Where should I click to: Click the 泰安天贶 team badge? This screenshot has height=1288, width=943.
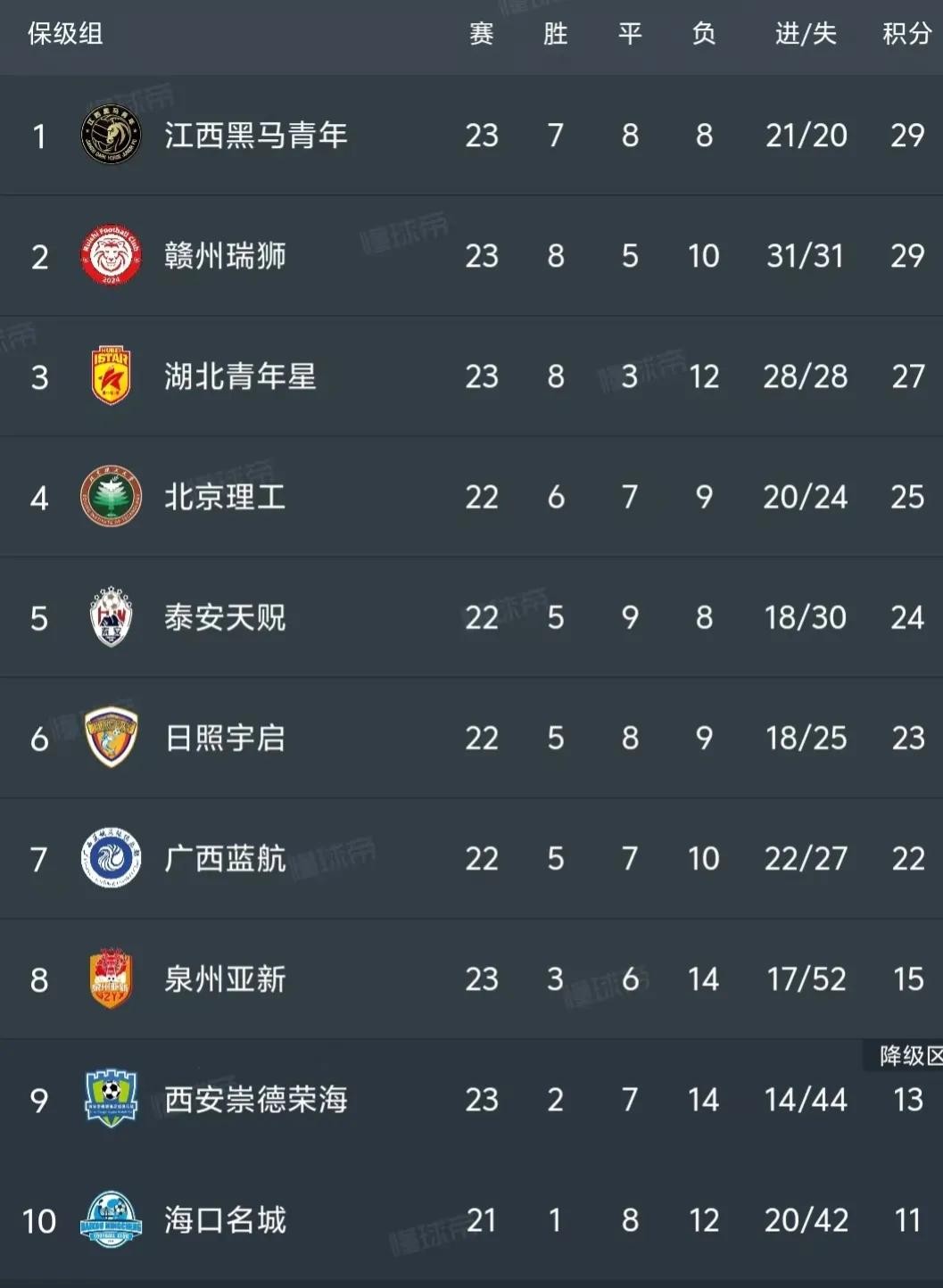click(x=111, y=617)
